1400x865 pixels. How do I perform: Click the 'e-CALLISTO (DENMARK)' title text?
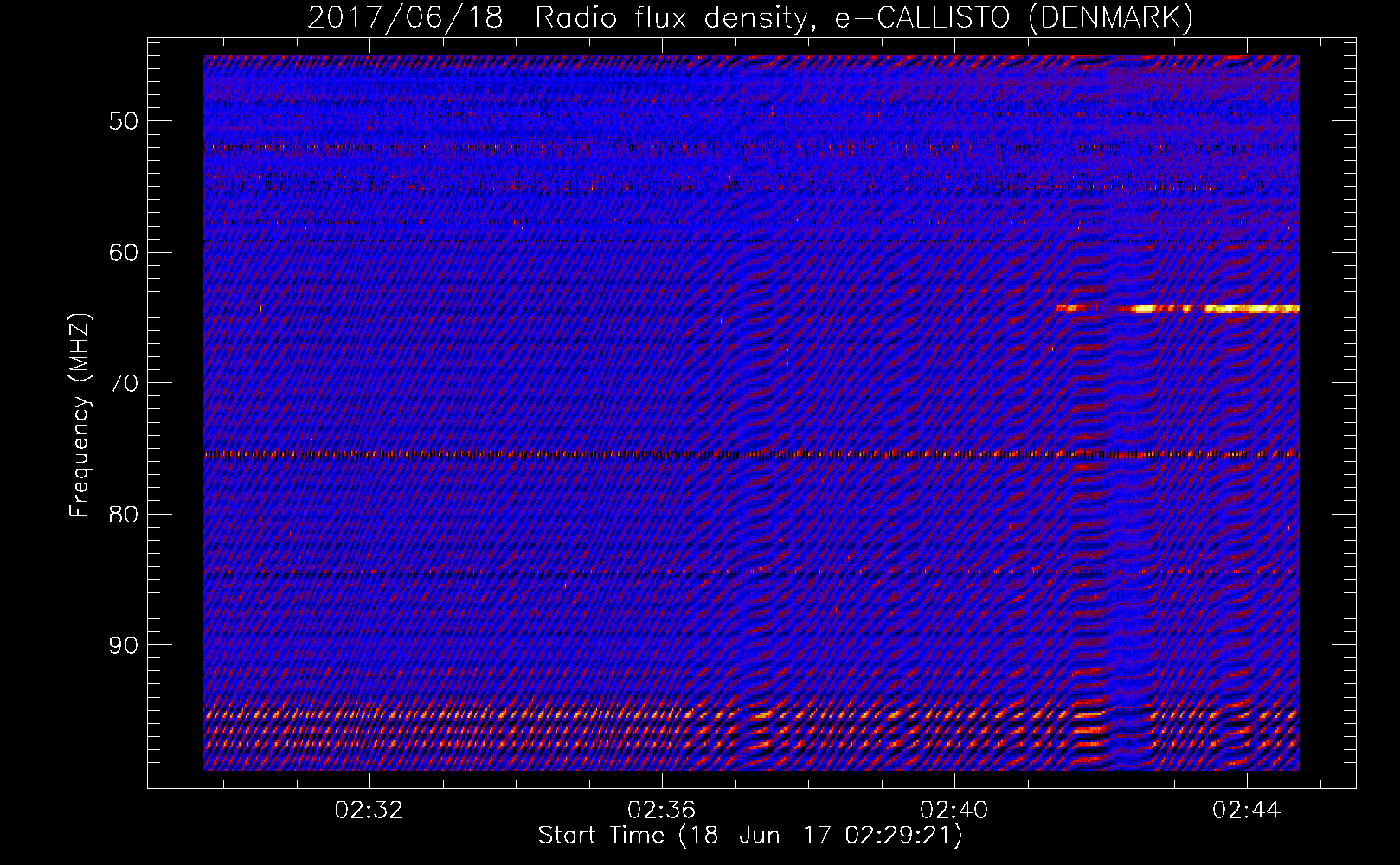pos(1013,18)
